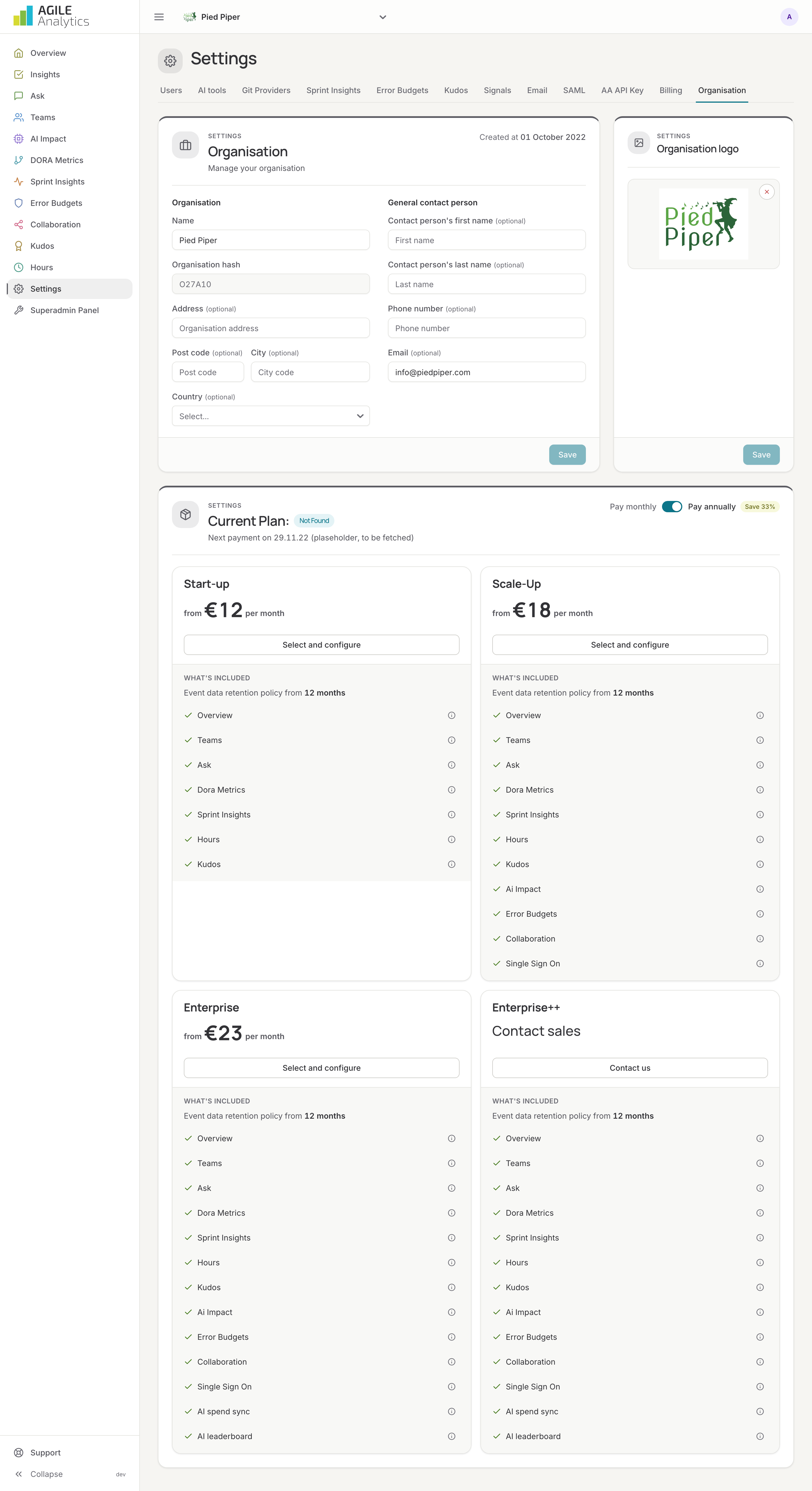
Task: Show info for Start-up Overview feature
Action: coord(451,715)
